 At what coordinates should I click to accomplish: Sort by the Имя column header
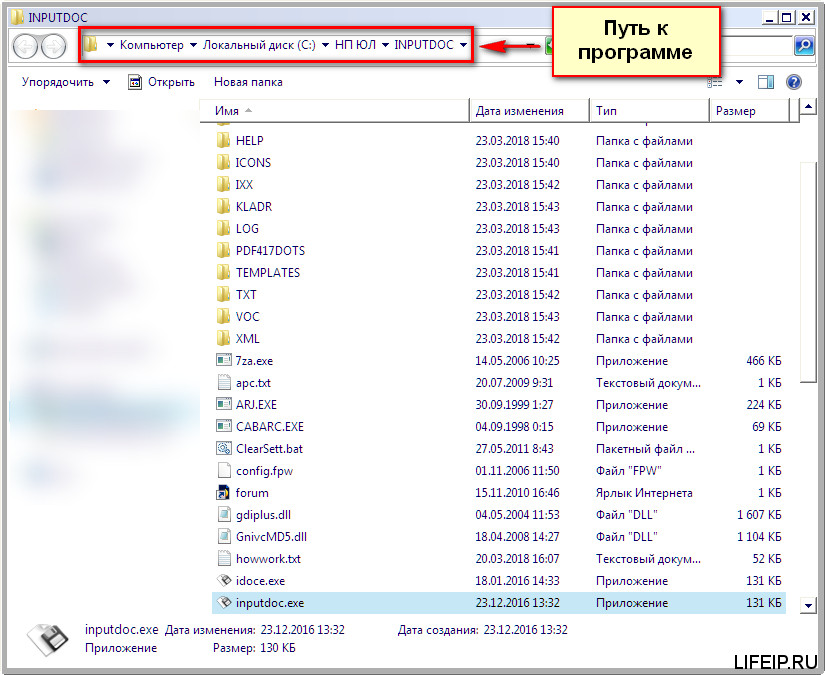[x=334, y=111]
